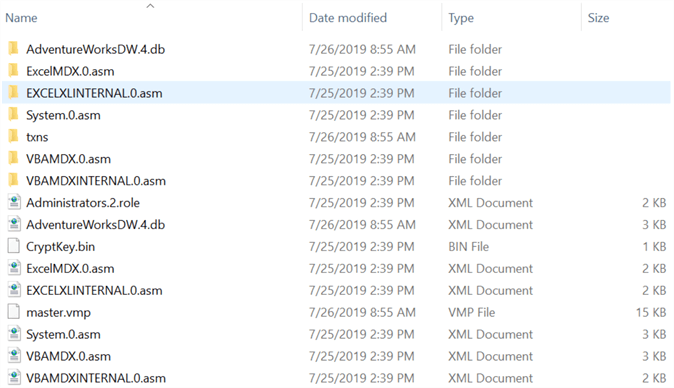
Task: Select the CryptKey.bin file name
Action: [x=60, y=247]
